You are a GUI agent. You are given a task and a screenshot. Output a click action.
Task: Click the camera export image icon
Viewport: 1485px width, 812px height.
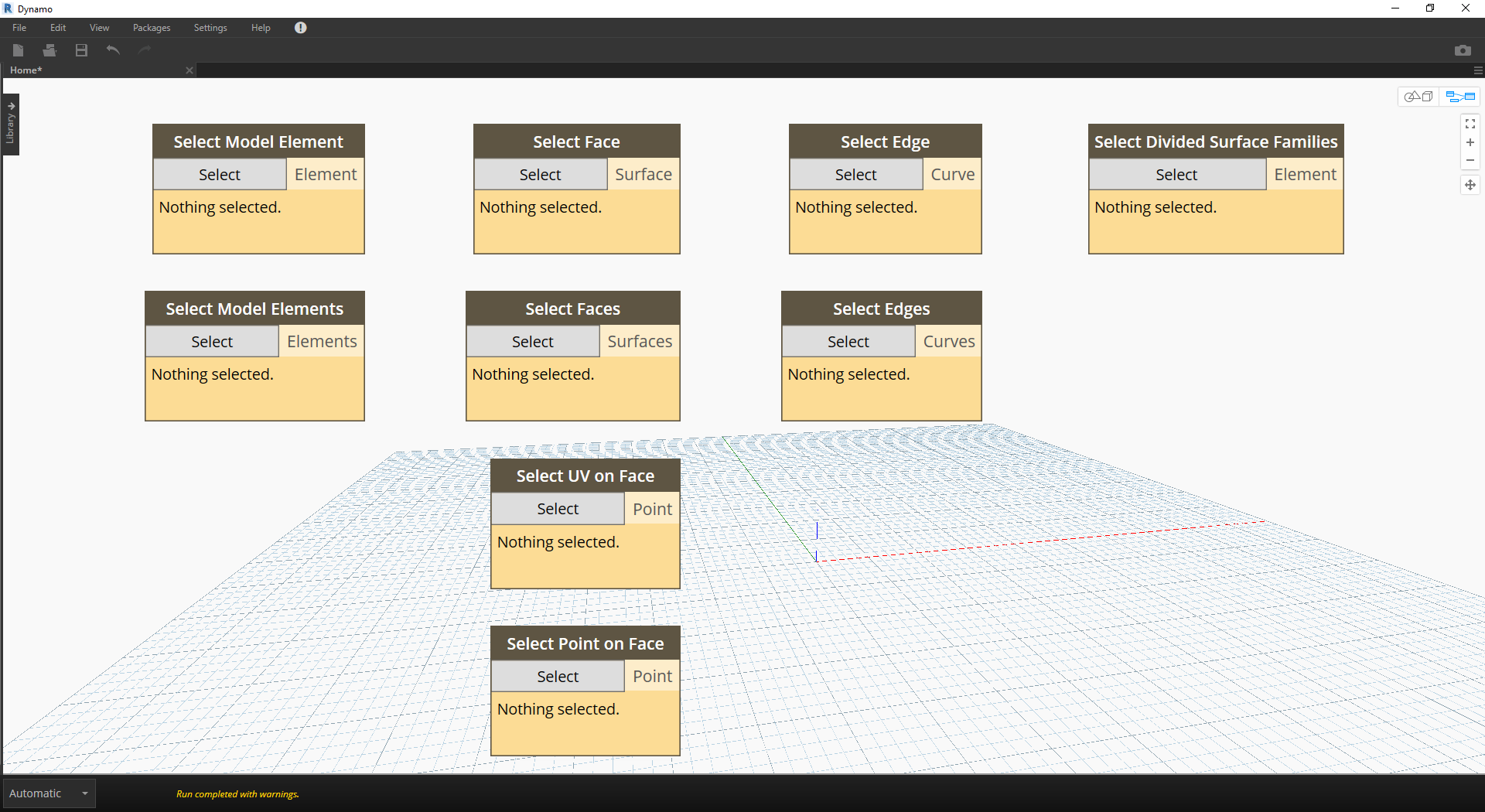[1462, 50]
